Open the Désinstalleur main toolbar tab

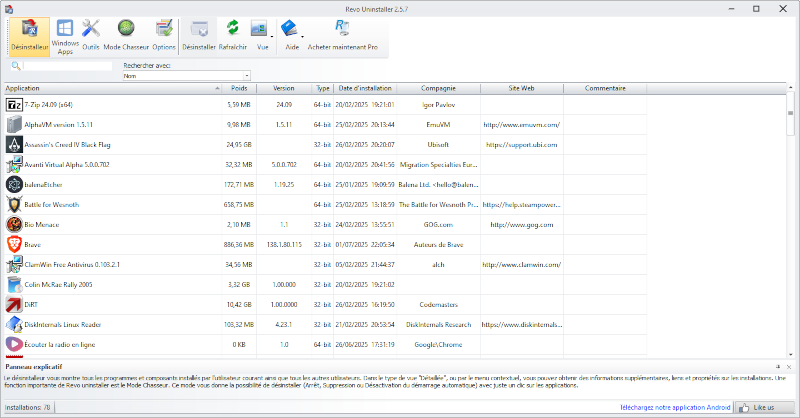[x=30, y=37]
